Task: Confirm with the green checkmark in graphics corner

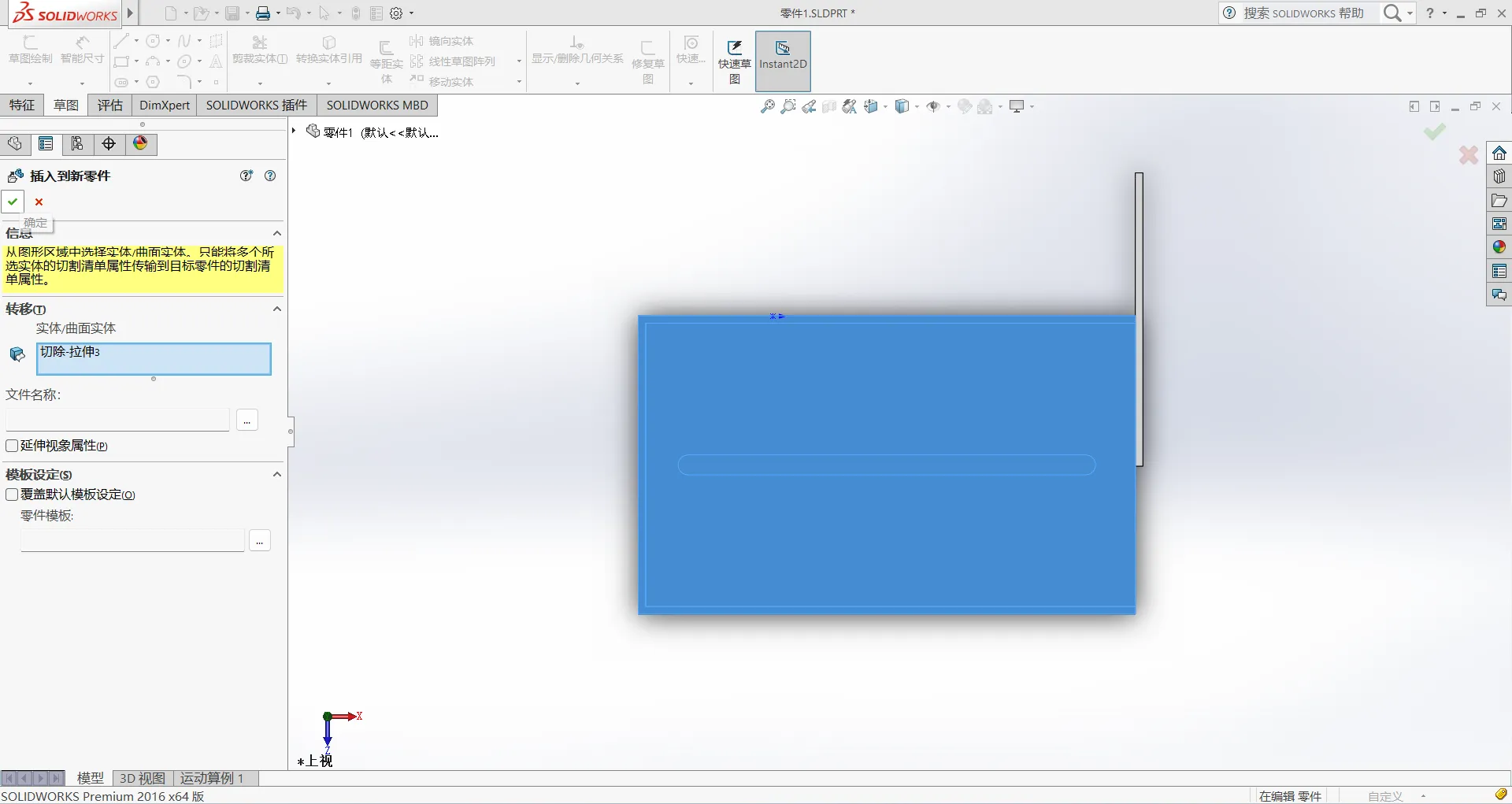Action: coord(1435,132)
